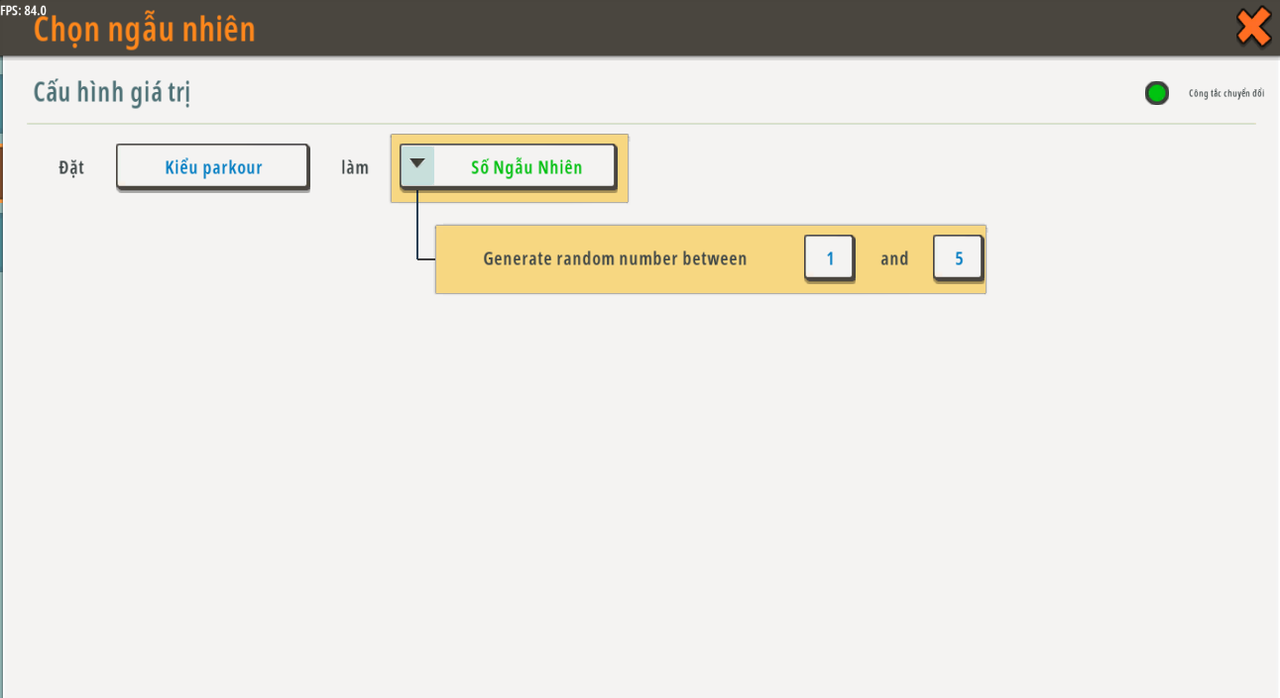The width and height of the screenshot is (1280, 698).
Task: Click the làm label before the dropdown
Action: click(x=355, y=167)
